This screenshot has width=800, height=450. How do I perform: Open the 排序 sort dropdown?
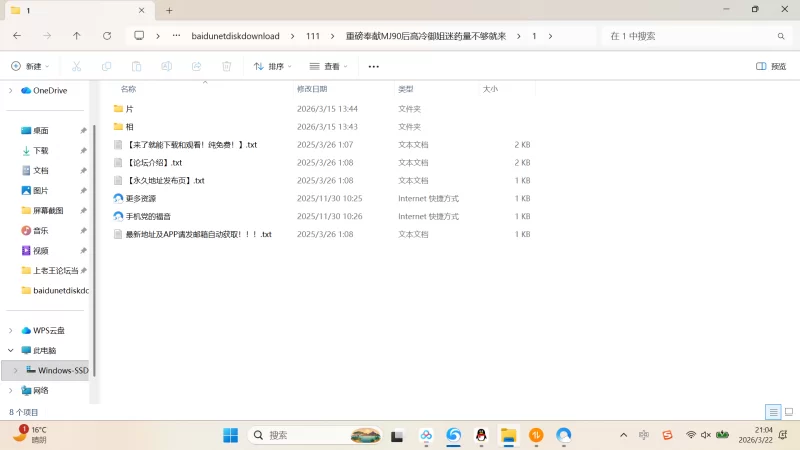coord(272,66)
